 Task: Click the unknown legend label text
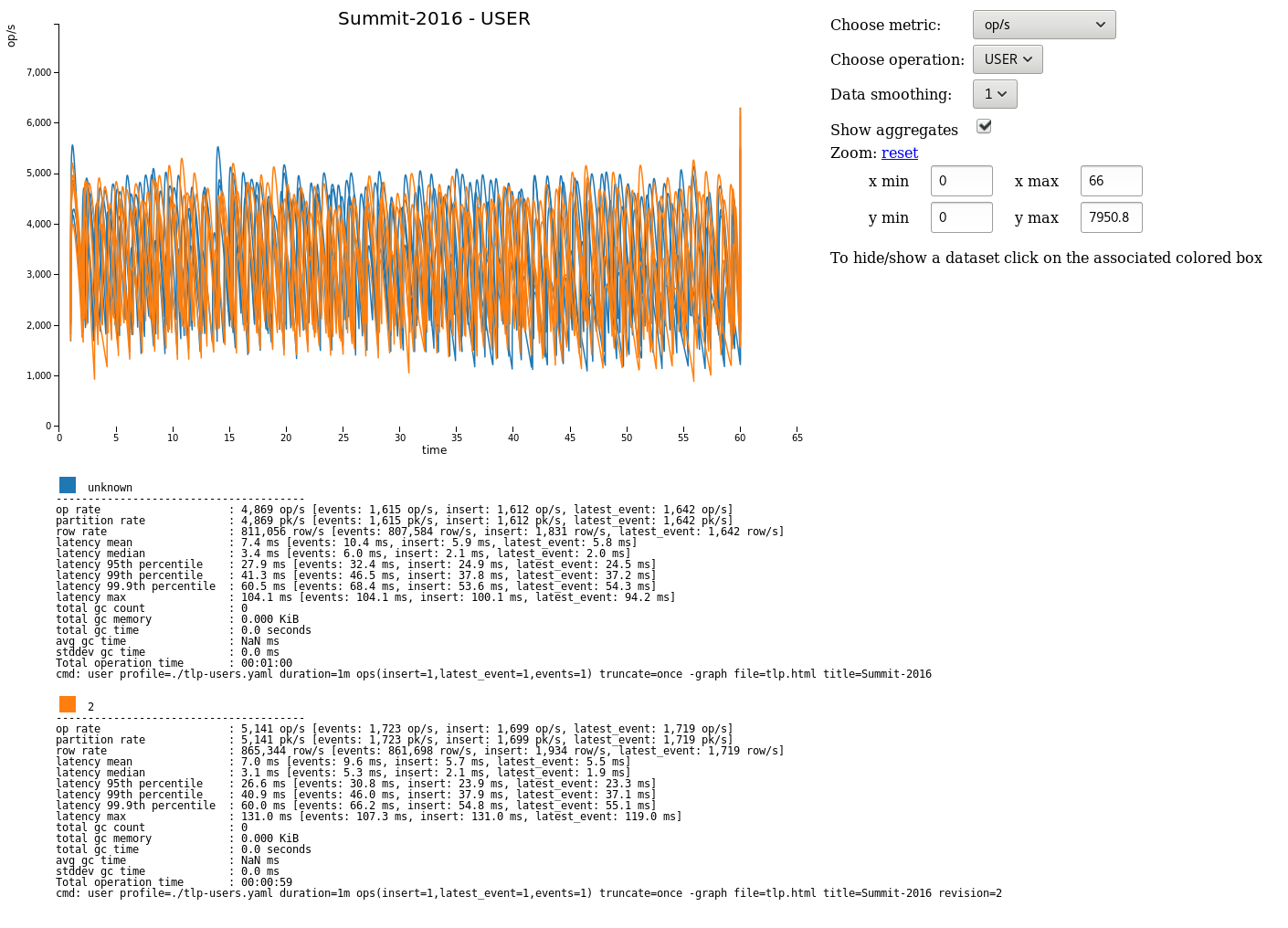click(x=110, y=486)
